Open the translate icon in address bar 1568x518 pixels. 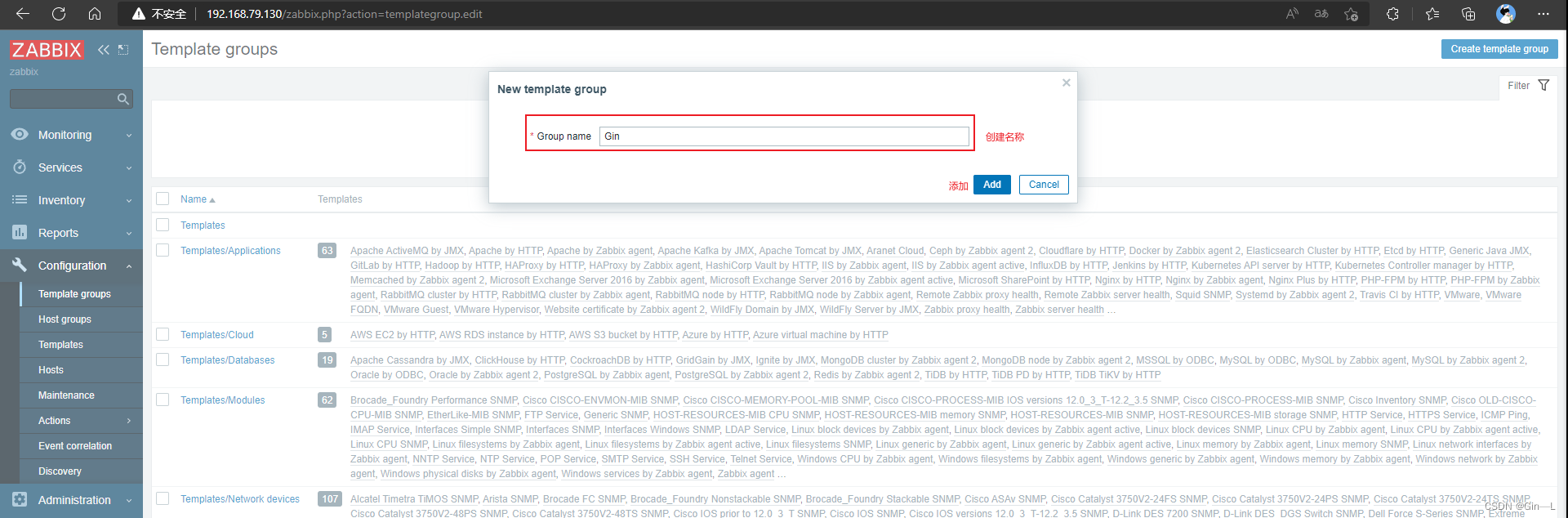[1321, 14]
